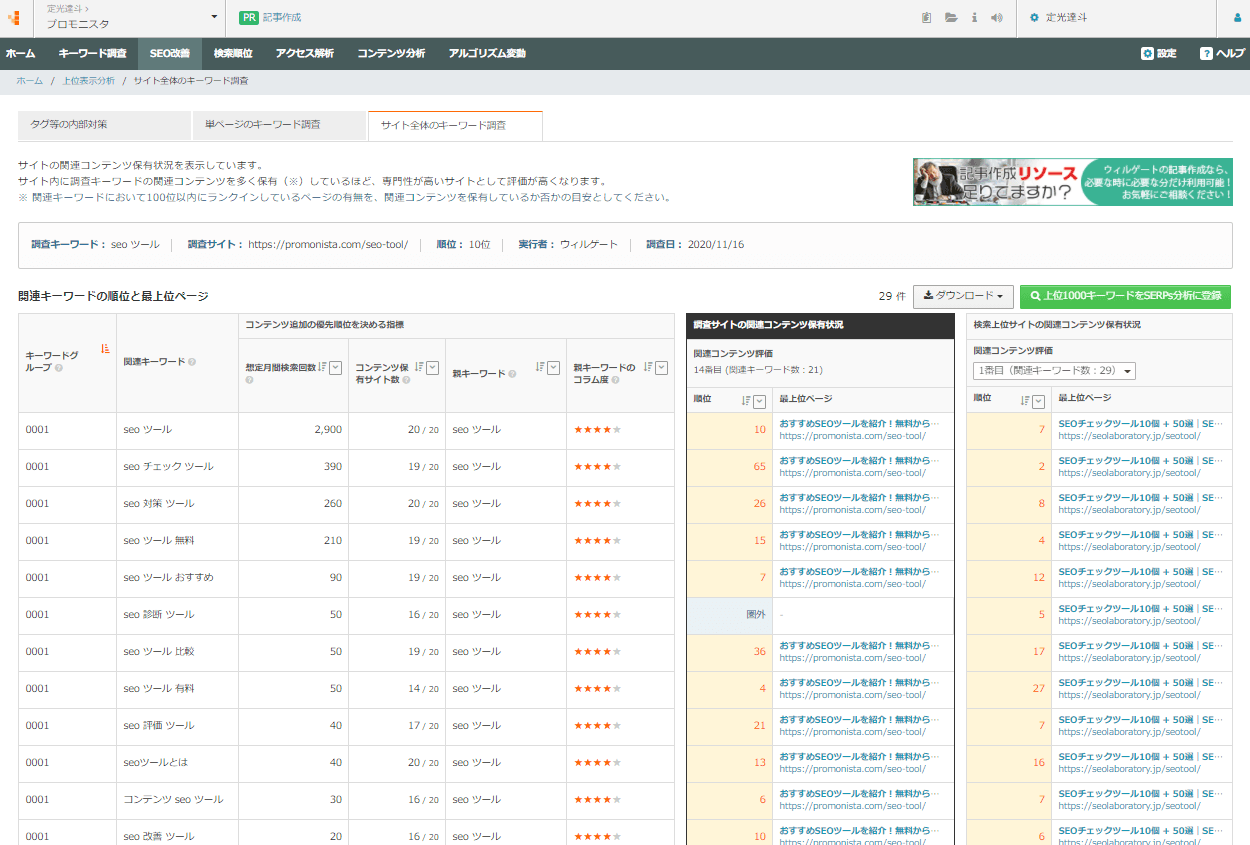Open filter dropdown for コンテンツ保有サイト数 column

pyautogui.click(x=433, y=367)
